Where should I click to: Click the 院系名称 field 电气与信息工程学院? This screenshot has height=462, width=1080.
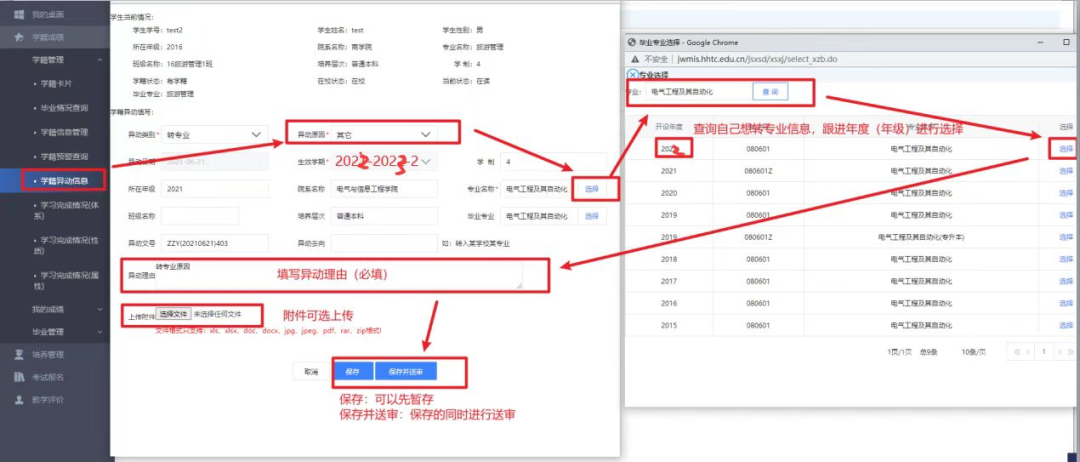pos(384,189)
